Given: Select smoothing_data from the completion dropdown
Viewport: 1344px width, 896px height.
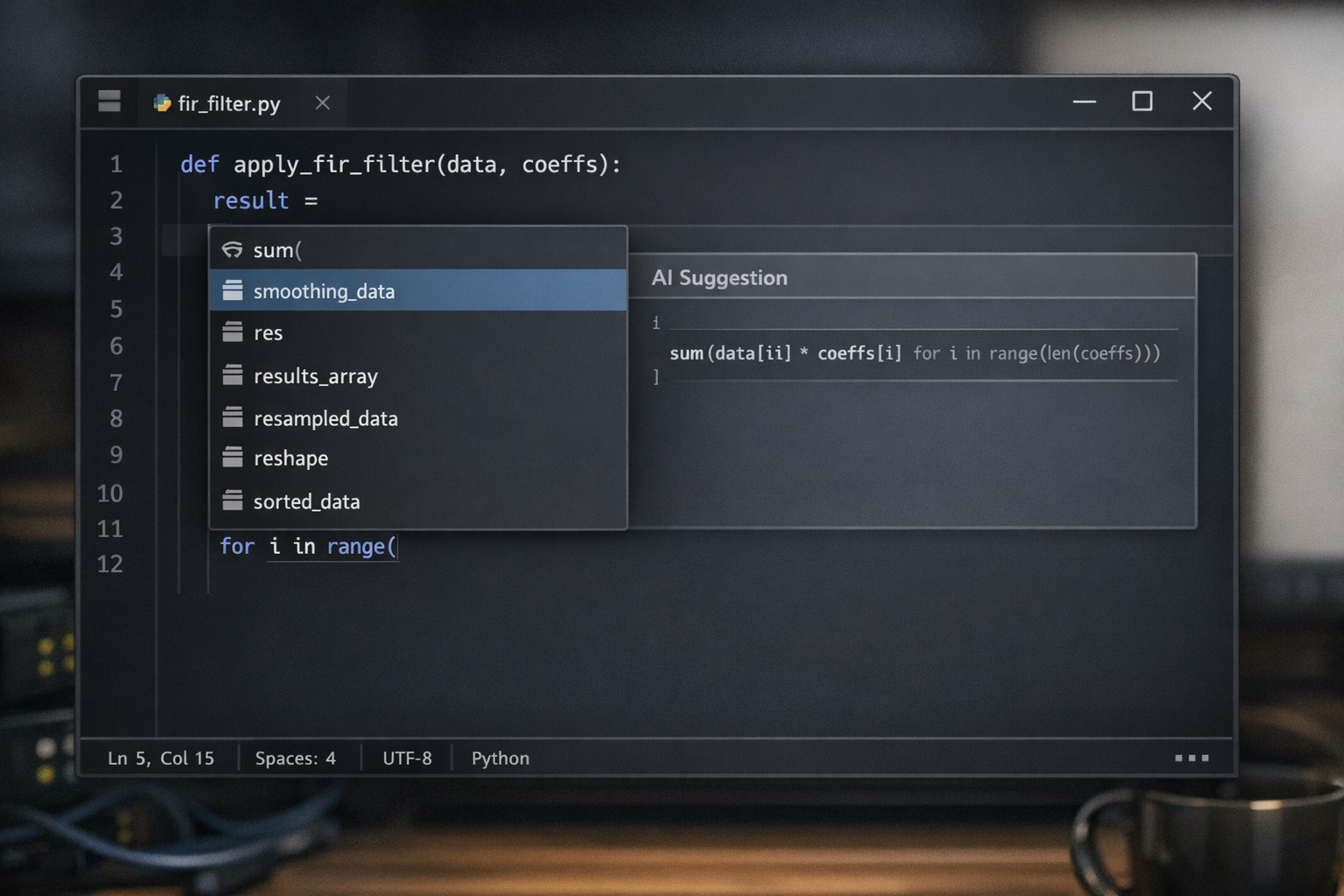Looking at the screenshot, I should (325, 290).
